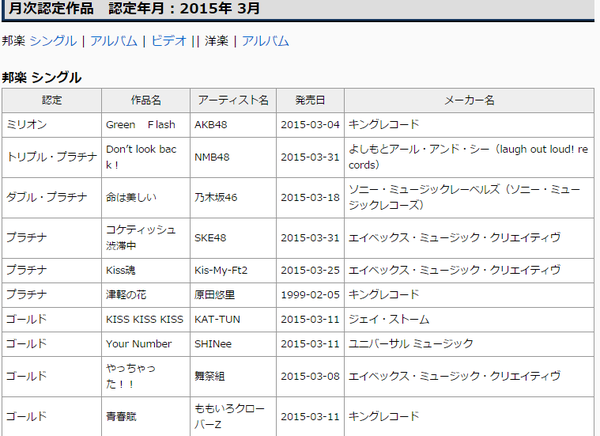Select the 2015-03-08 release date cell
The height and width of the screenshot is (436, 600).
(x=310, y=376)
